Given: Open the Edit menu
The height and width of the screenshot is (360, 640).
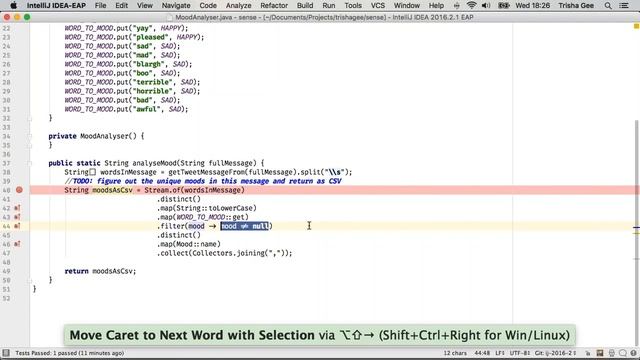Looking at the screenshot, I should click(121, 5).
